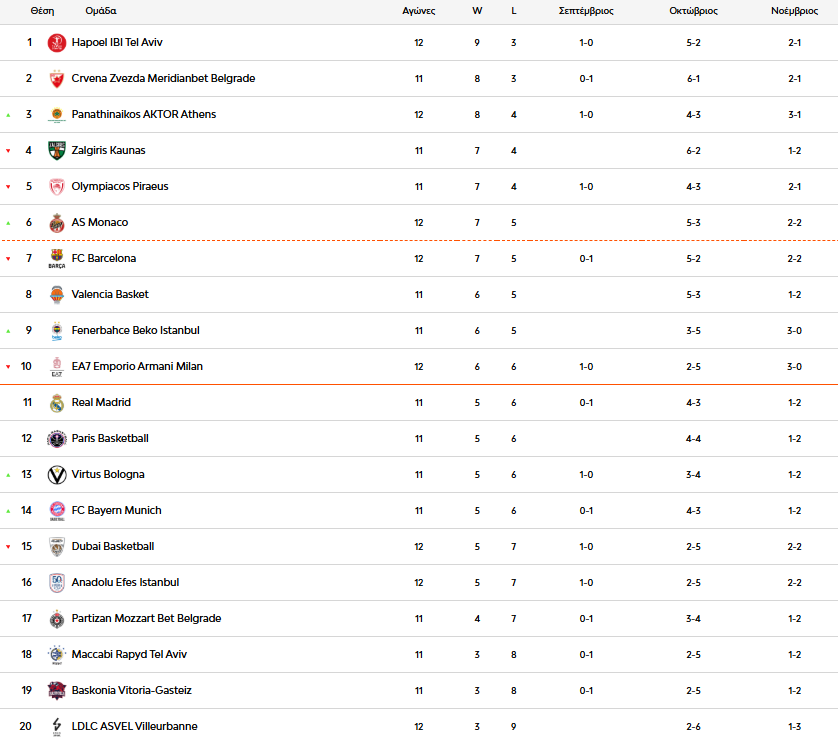Click Dubai Basketball's red down-arrow indicator

point(8,547)
